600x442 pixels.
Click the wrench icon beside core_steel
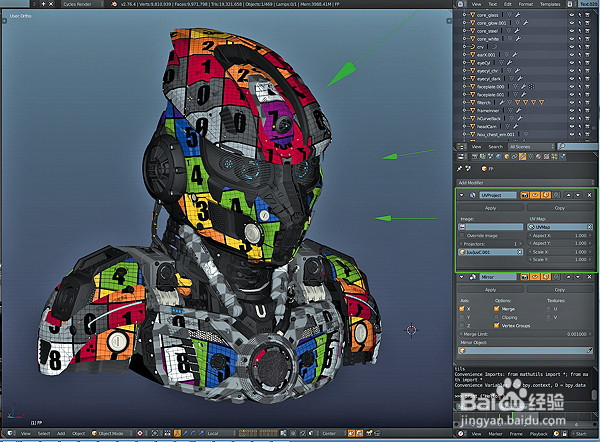517,31
